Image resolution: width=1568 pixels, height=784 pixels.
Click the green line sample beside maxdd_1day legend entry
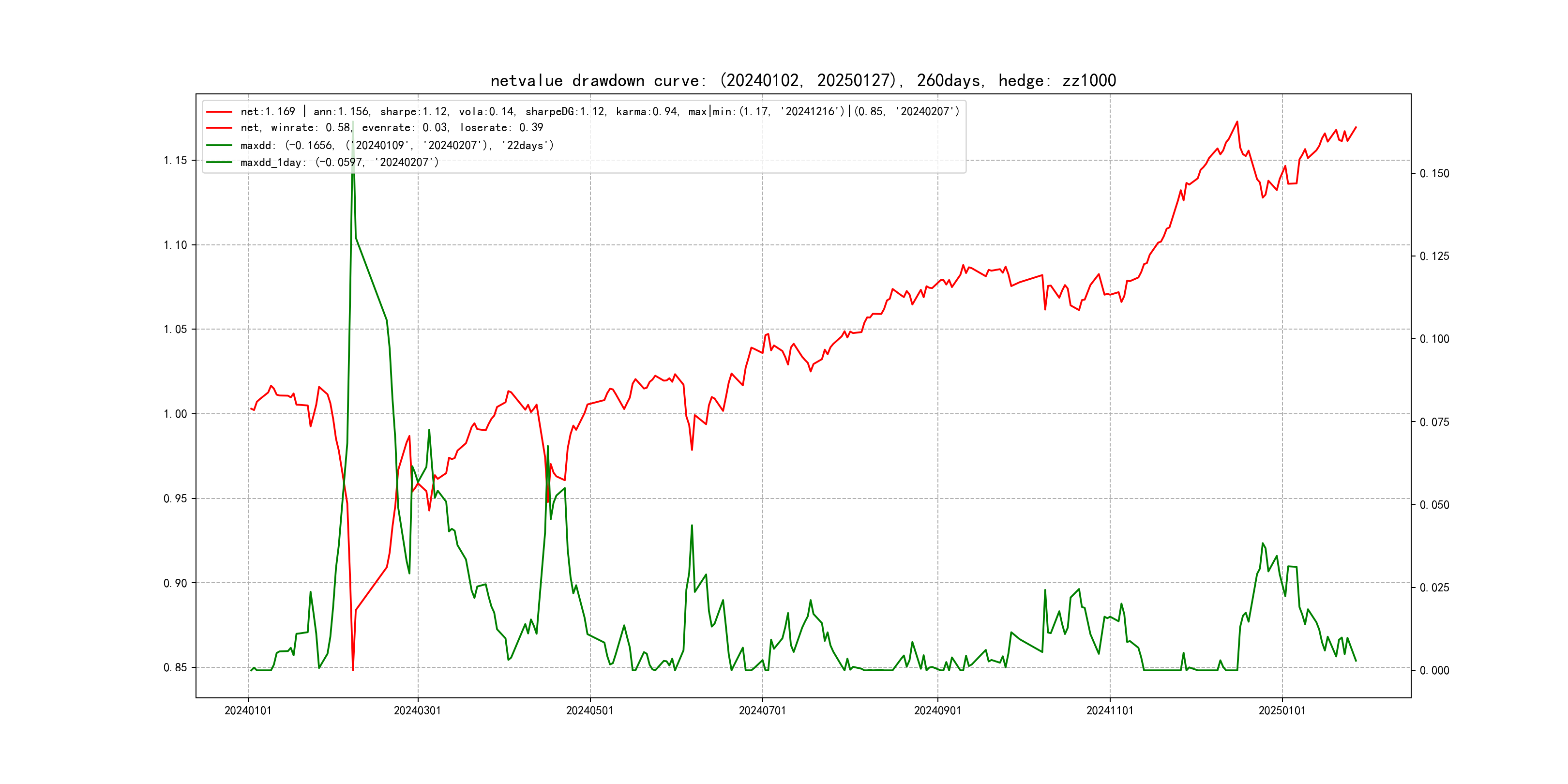219,163
